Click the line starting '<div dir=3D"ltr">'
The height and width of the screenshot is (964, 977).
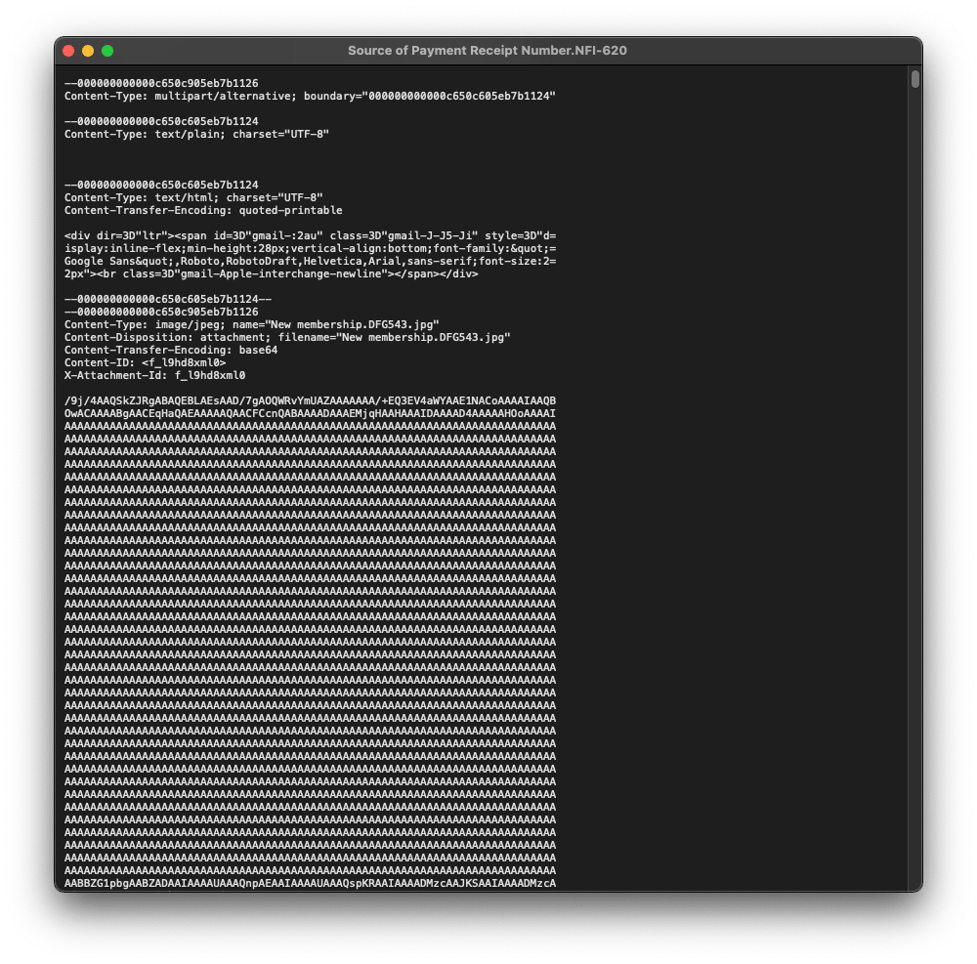(x=310, y=236)
